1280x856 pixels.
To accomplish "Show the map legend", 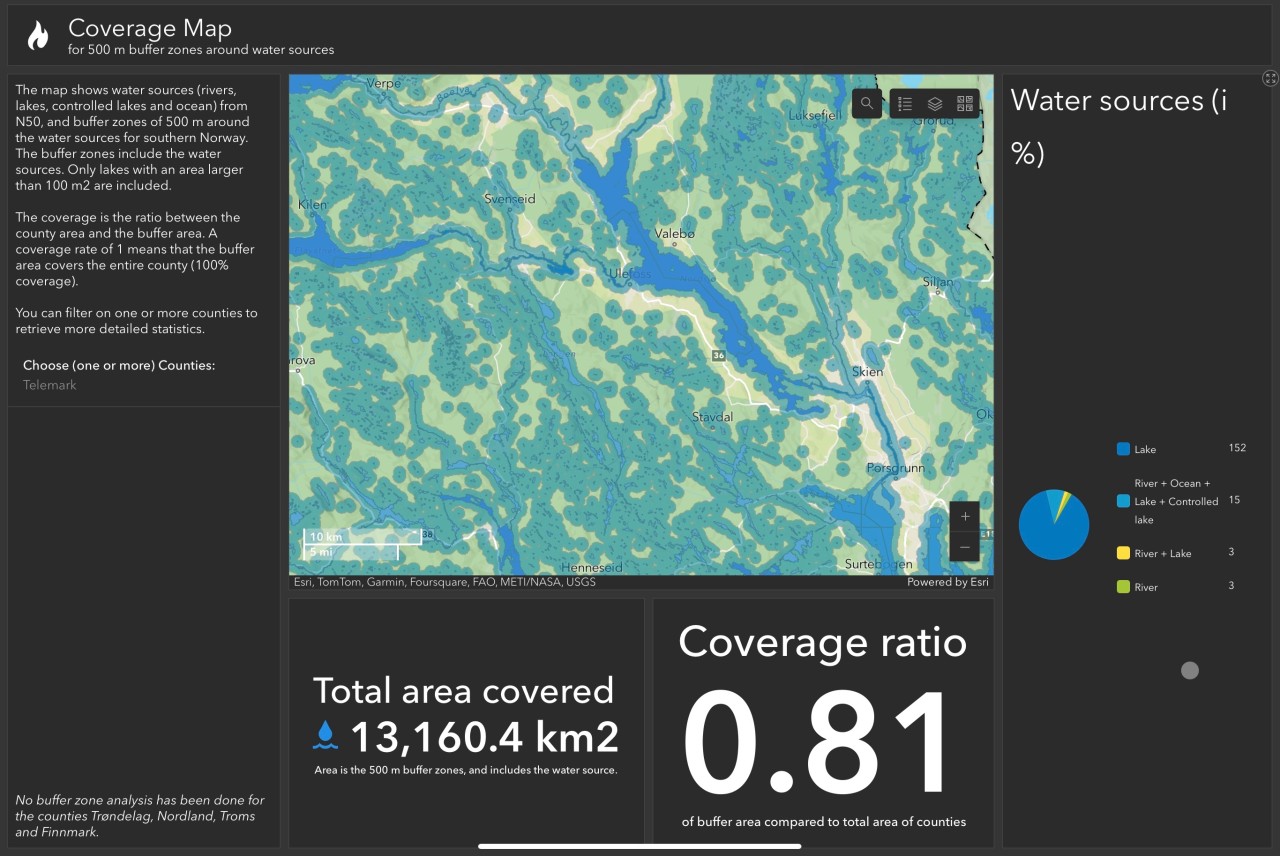I will (905, 104).
